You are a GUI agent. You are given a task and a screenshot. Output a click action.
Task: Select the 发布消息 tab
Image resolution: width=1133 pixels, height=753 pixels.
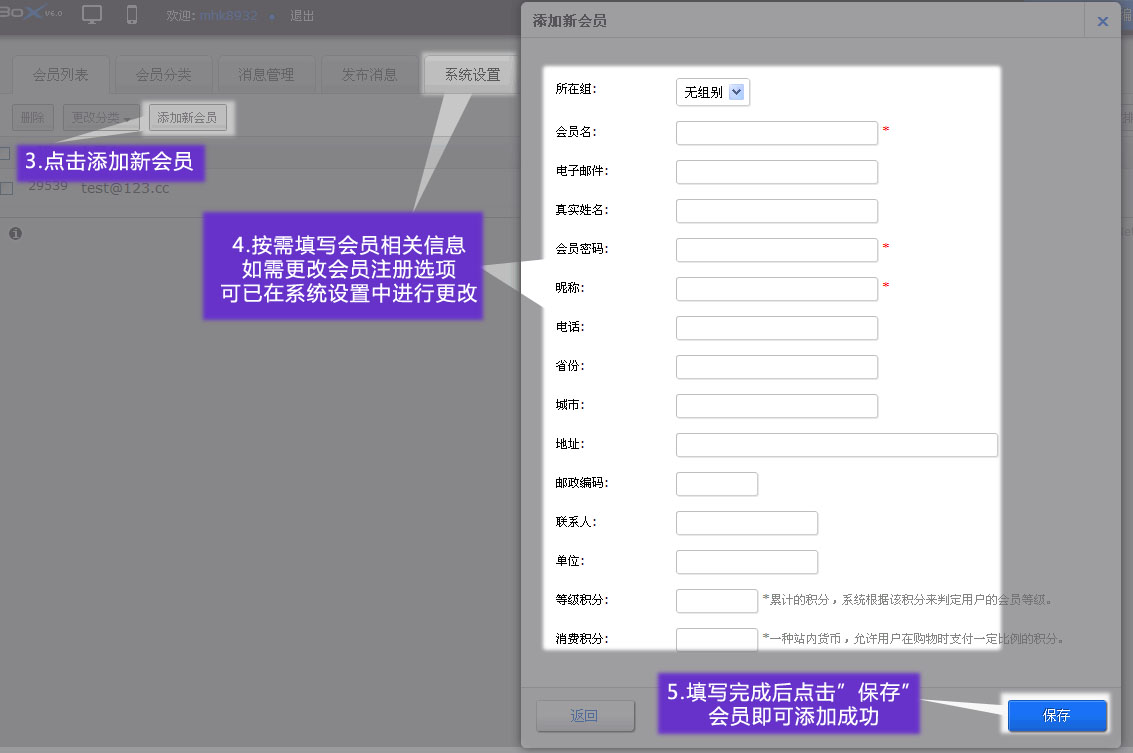point(369,75)
